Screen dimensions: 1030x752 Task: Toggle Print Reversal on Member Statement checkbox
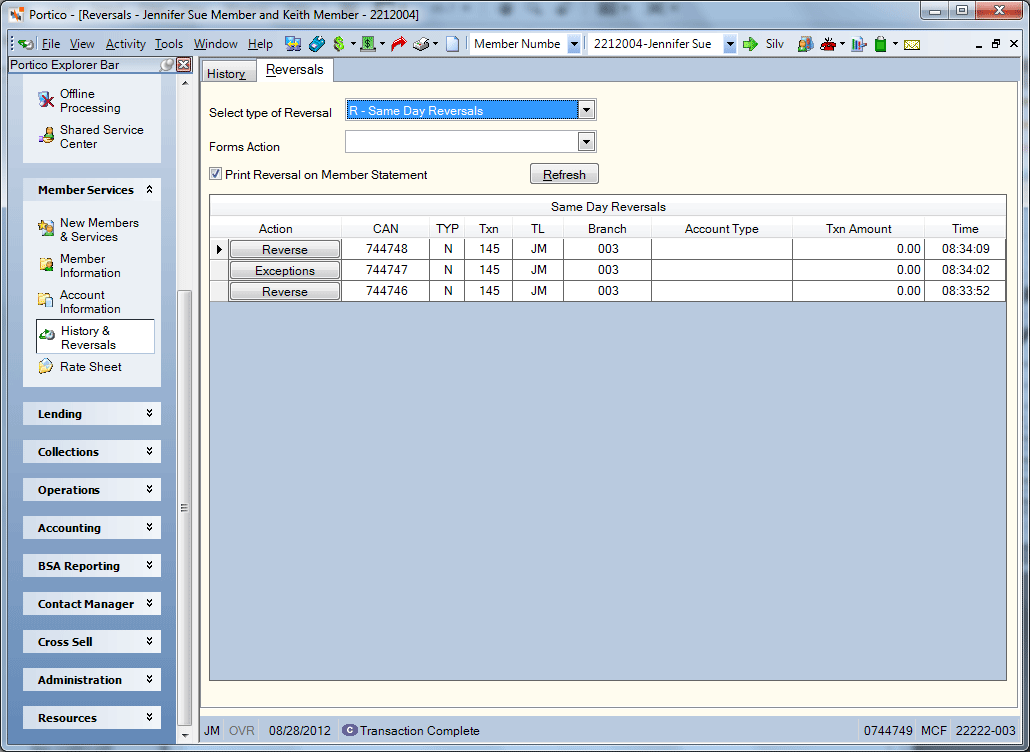point(215,174)
